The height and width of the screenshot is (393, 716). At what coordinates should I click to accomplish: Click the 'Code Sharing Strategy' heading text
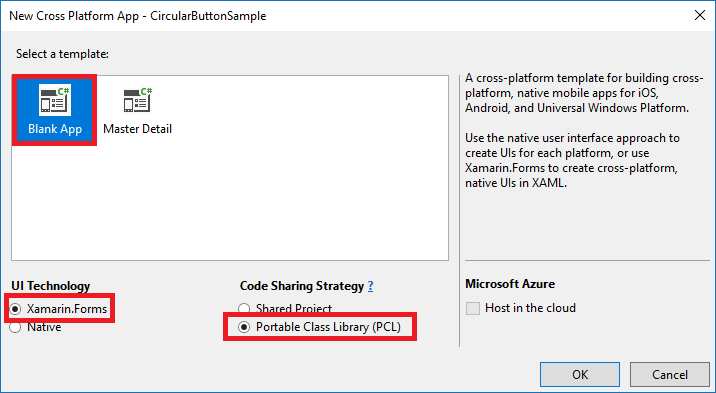click(302, 286)
